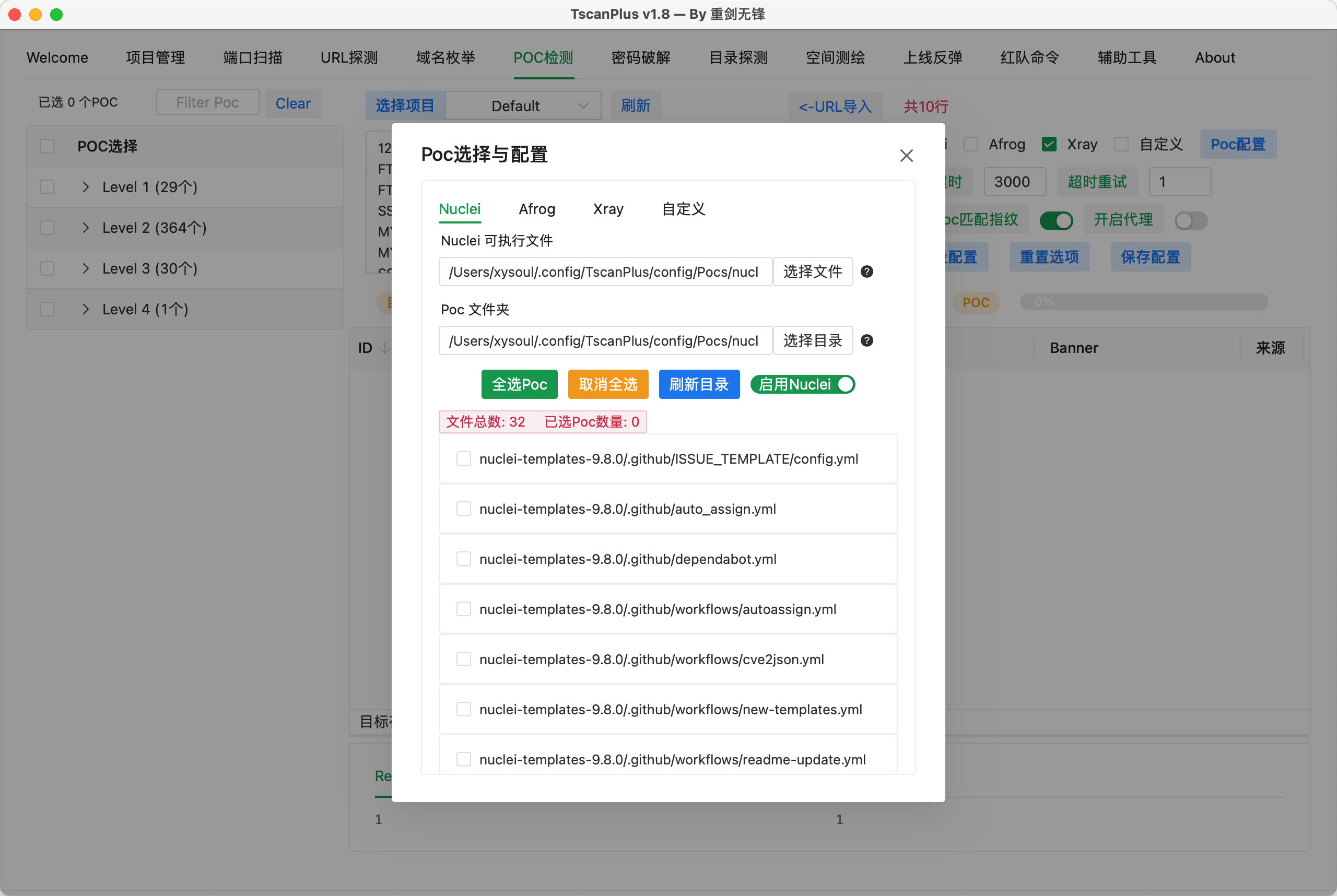
Task: Click the Filter Poc input field
Action: [x=207, y=102]
